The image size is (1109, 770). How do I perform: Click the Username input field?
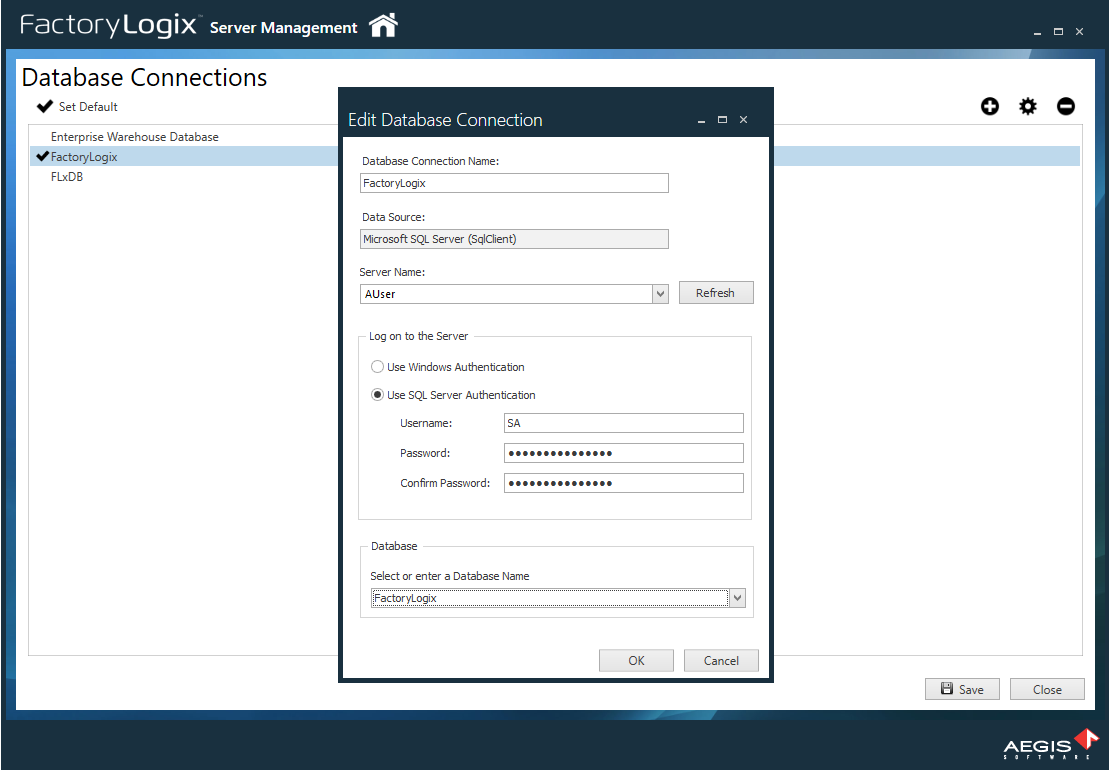(623, 423)
